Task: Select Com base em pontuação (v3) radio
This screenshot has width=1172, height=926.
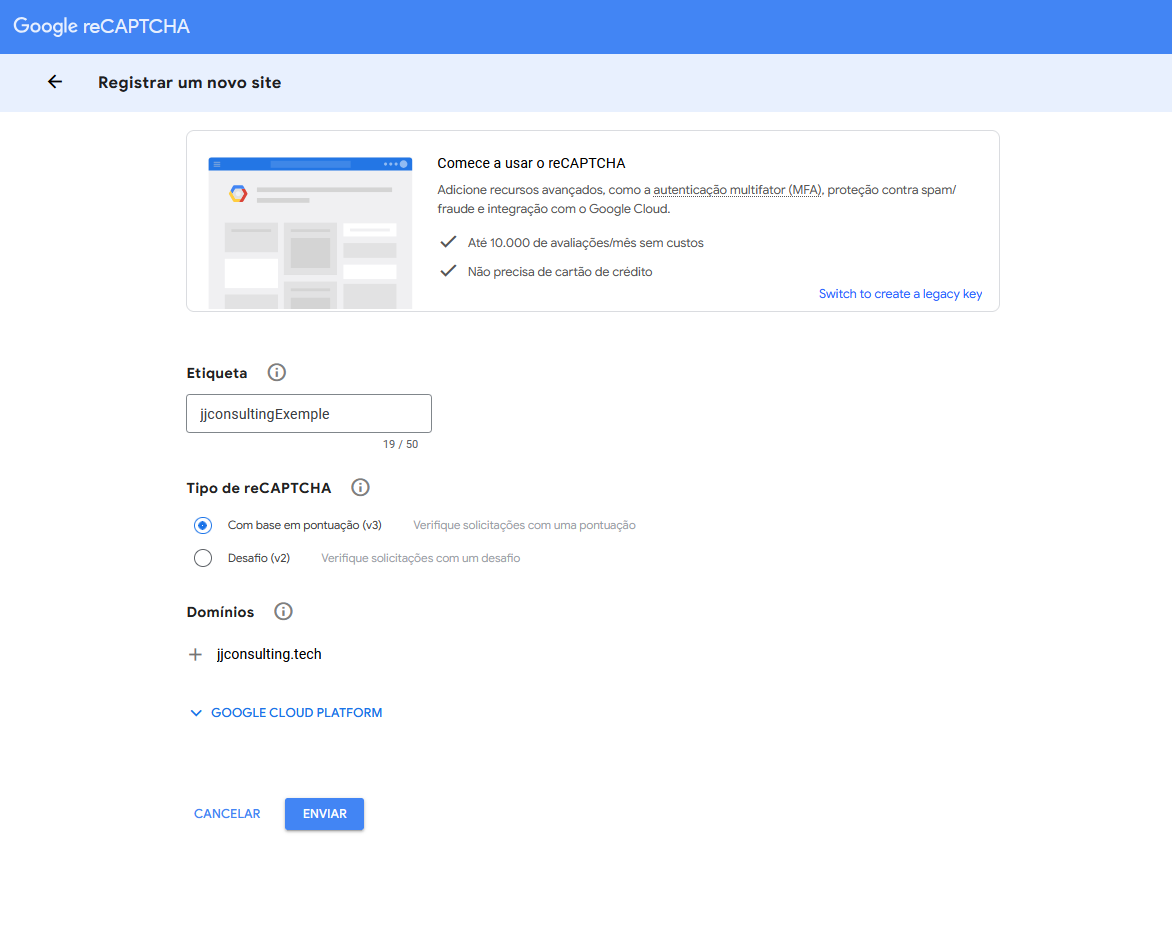Action: click(x=203, y=525)
